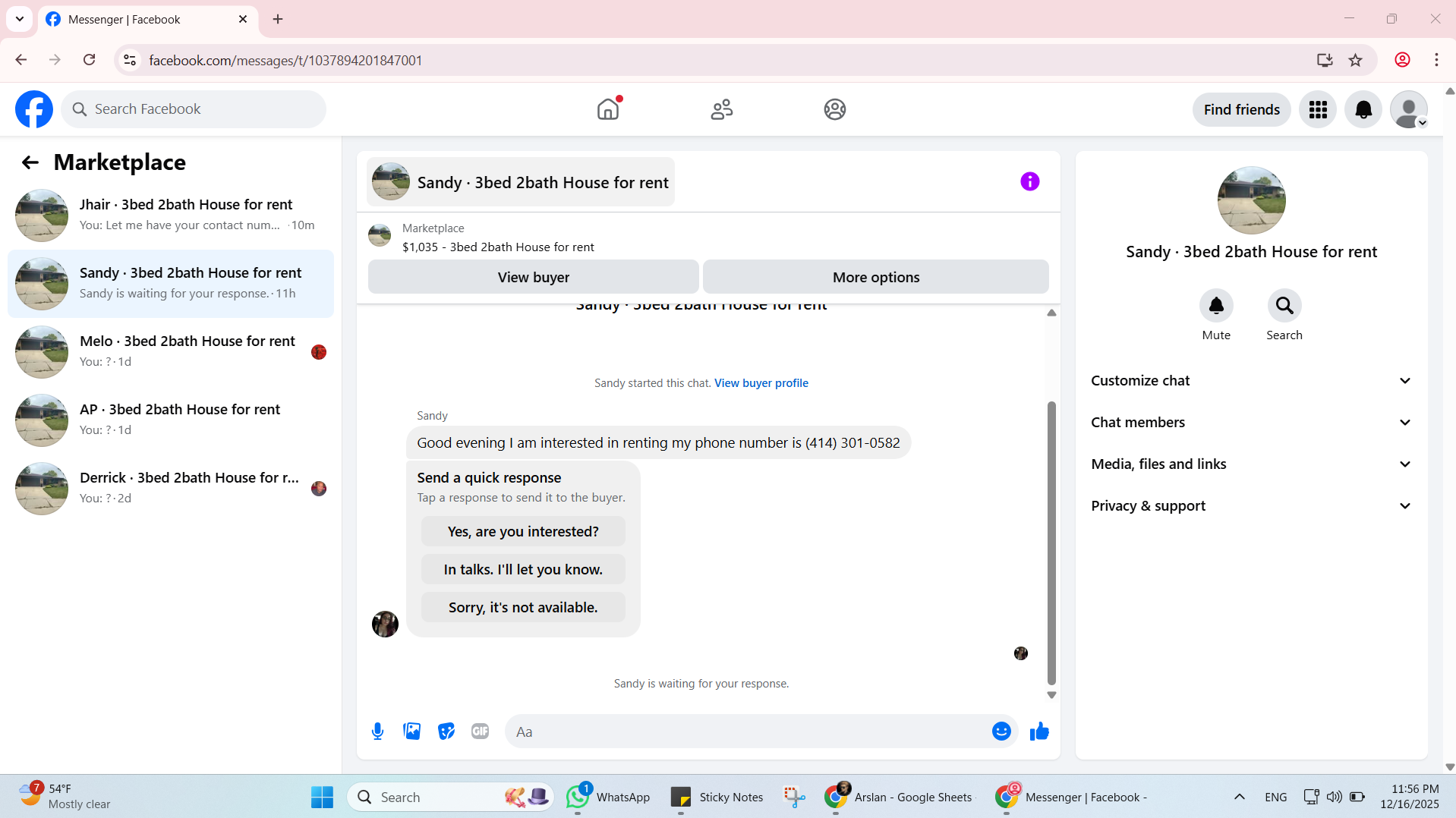Choose a sticker to send

446,731
